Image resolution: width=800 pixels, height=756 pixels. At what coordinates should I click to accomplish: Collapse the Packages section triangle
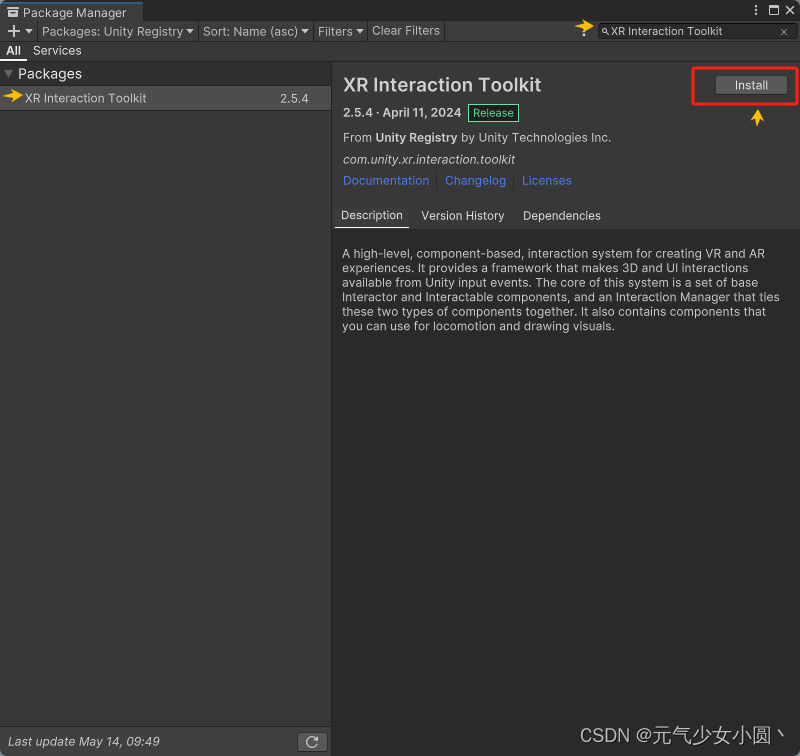[x=8, y=74]
